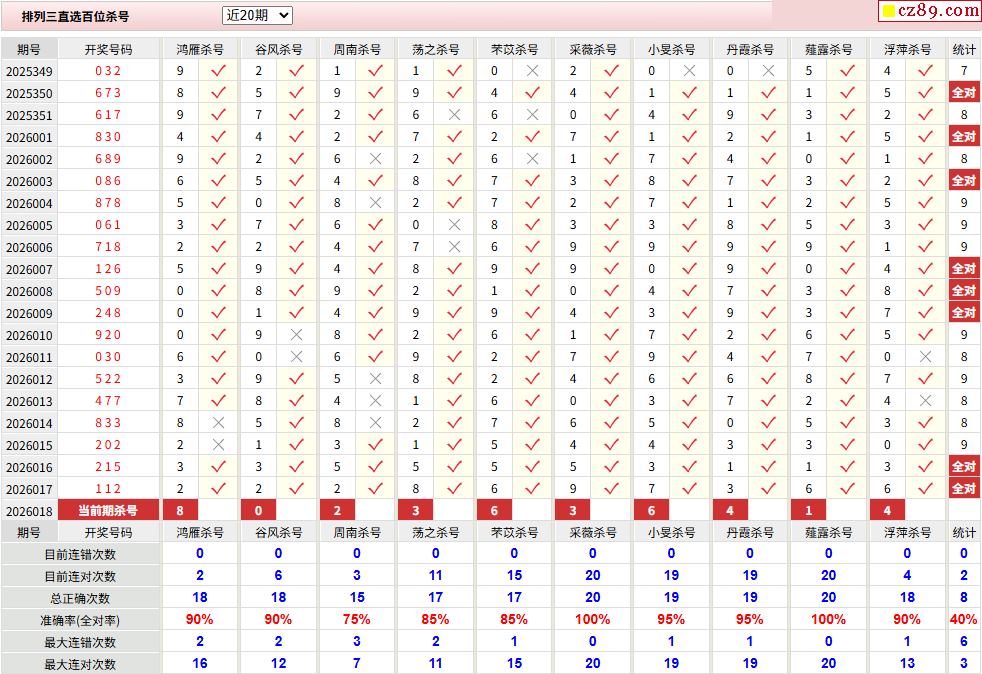Click the 最大连对次数 row label
982x674 pixels.
[80, 664]
